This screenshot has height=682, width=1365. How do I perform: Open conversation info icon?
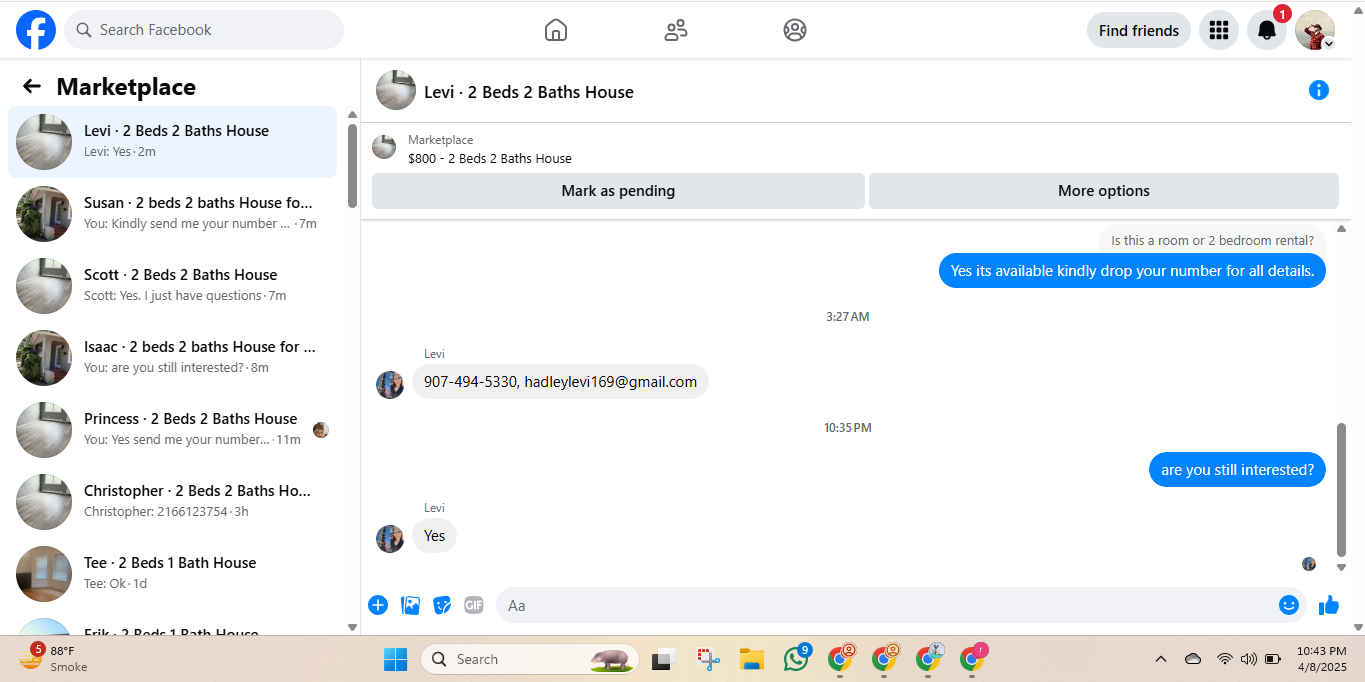[1319, 91]
